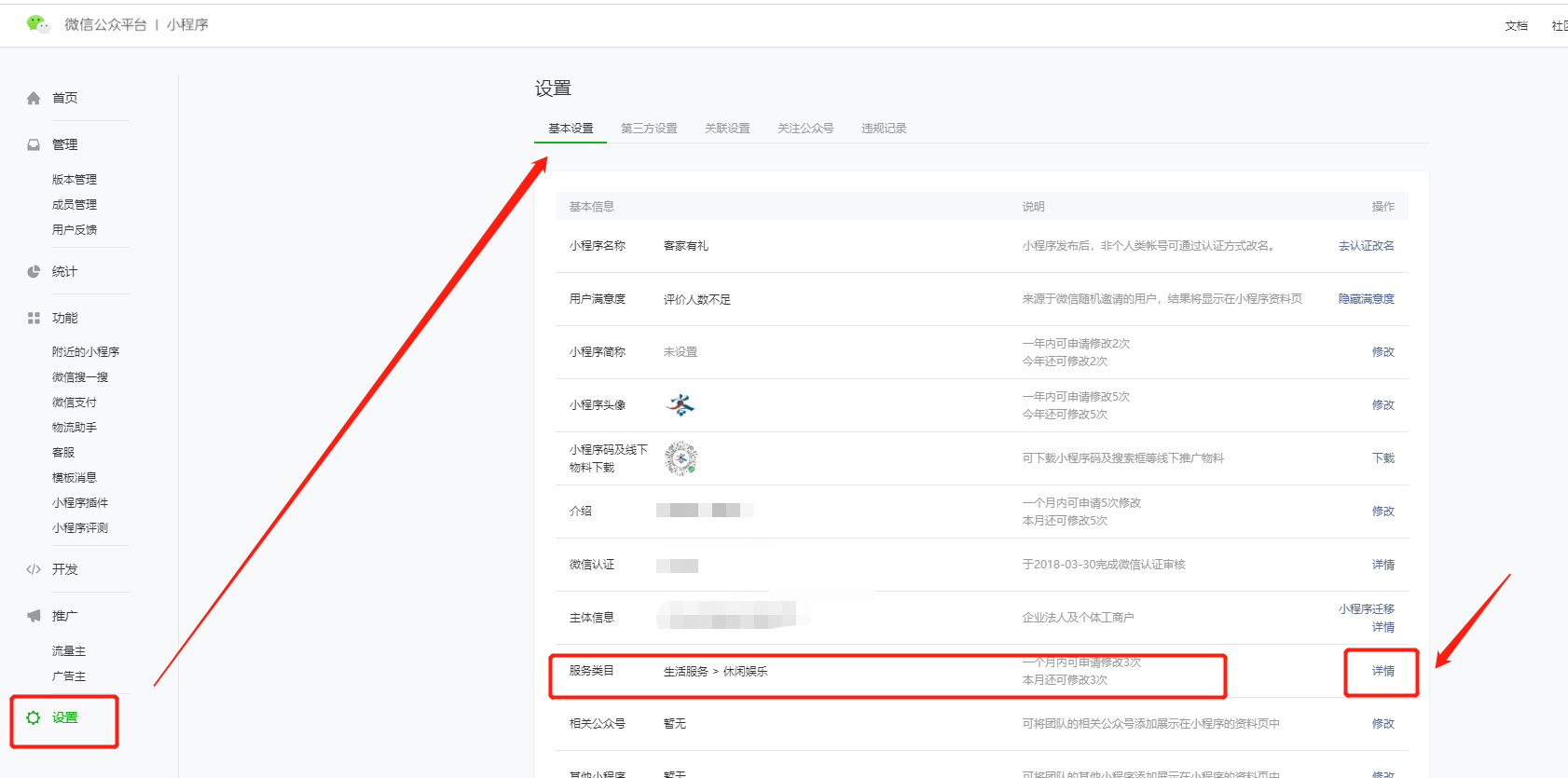Image resolution: width=1568 pixels, height=778 pixels.
Task: Switch to the 第三方设置 tab
Action: tap(649, 128)
